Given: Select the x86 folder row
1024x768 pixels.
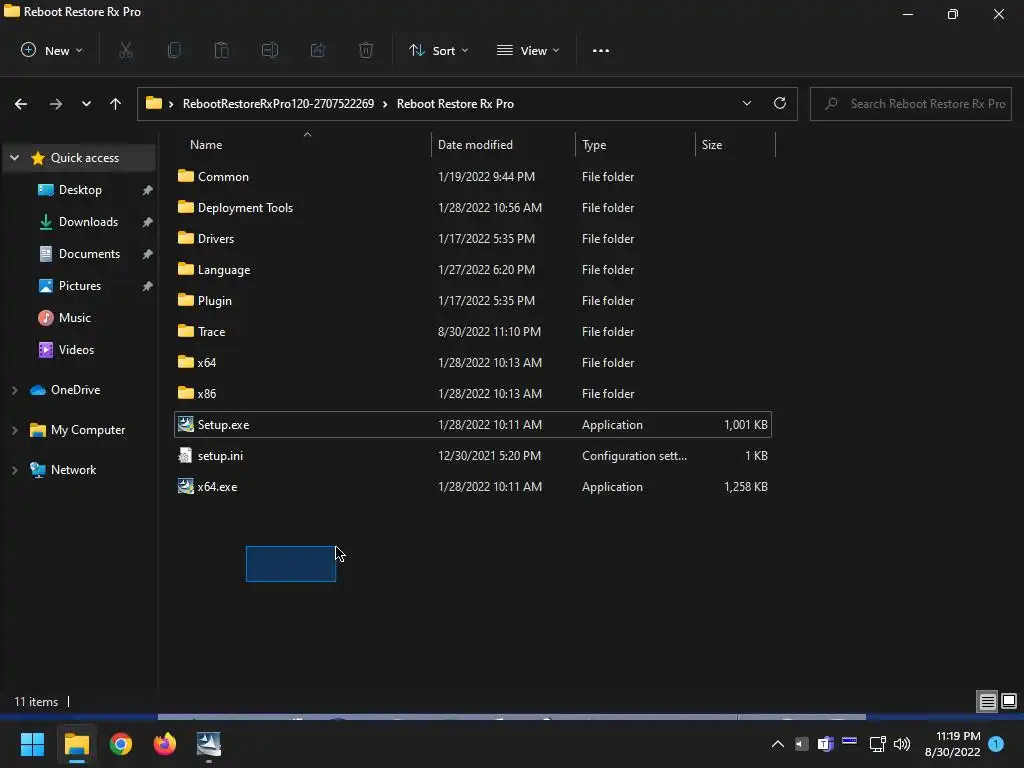Looking at the screenshot, I should [x=473, y=394].
